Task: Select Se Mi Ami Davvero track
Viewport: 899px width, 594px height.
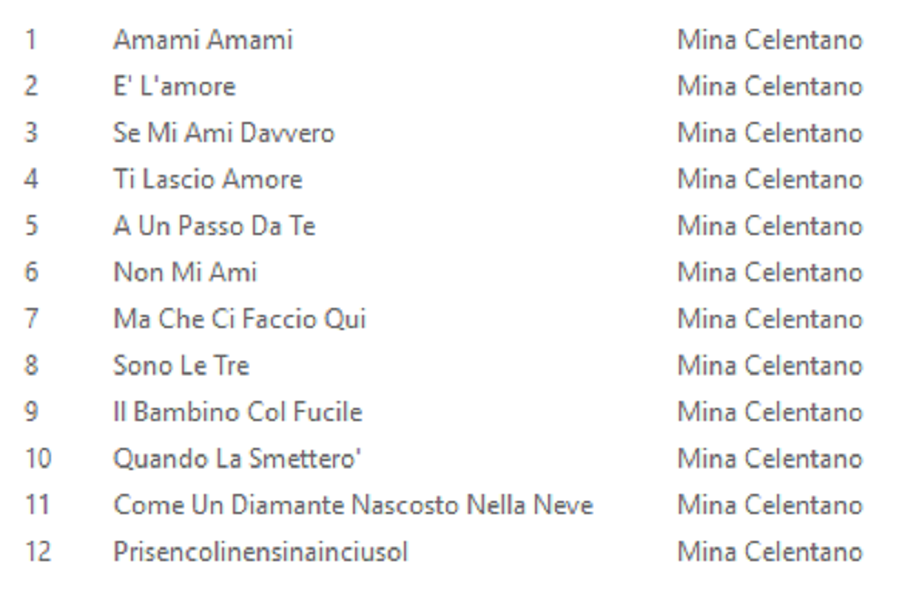Action: (223, 133)
